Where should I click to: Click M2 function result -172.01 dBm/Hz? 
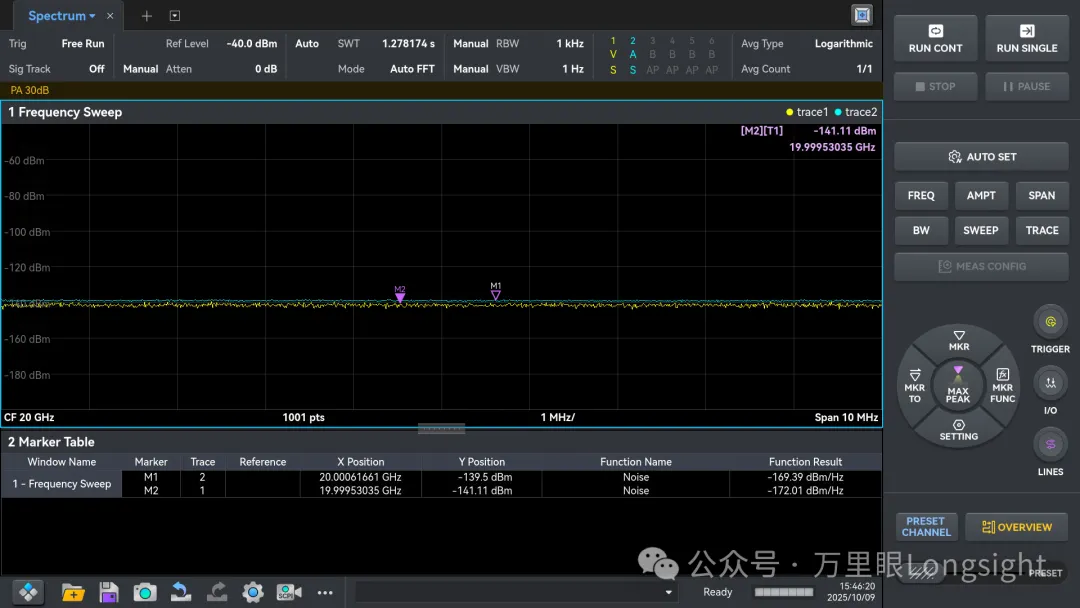805,491
